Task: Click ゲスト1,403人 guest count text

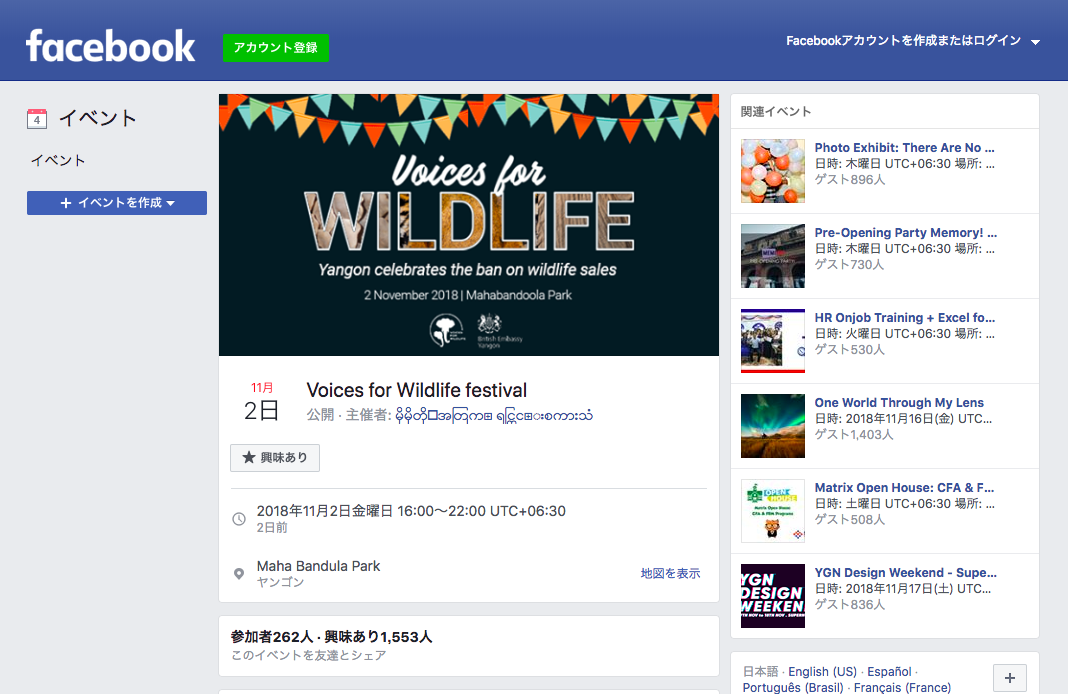Action: tap(854, 435)
